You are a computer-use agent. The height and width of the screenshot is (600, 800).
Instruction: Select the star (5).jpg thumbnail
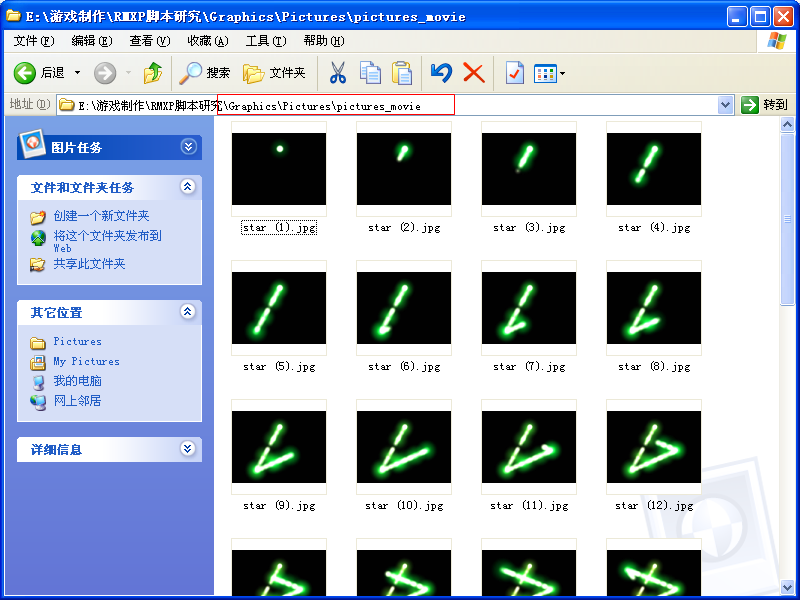point(279,308)
